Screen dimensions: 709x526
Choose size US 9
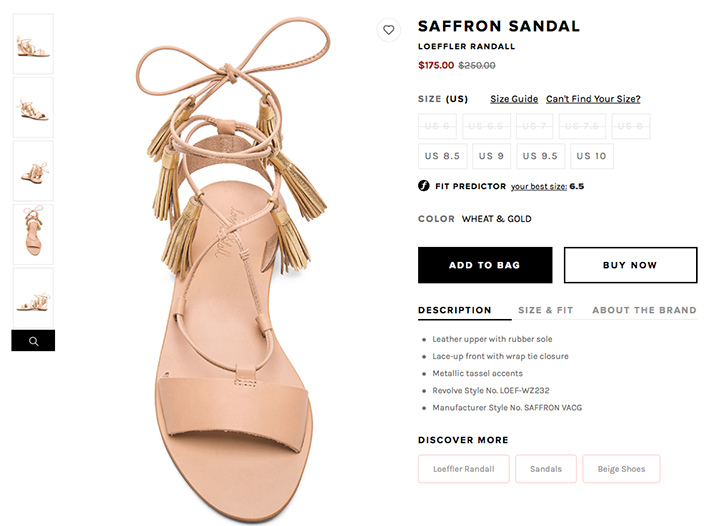click(x=492, y=156)
